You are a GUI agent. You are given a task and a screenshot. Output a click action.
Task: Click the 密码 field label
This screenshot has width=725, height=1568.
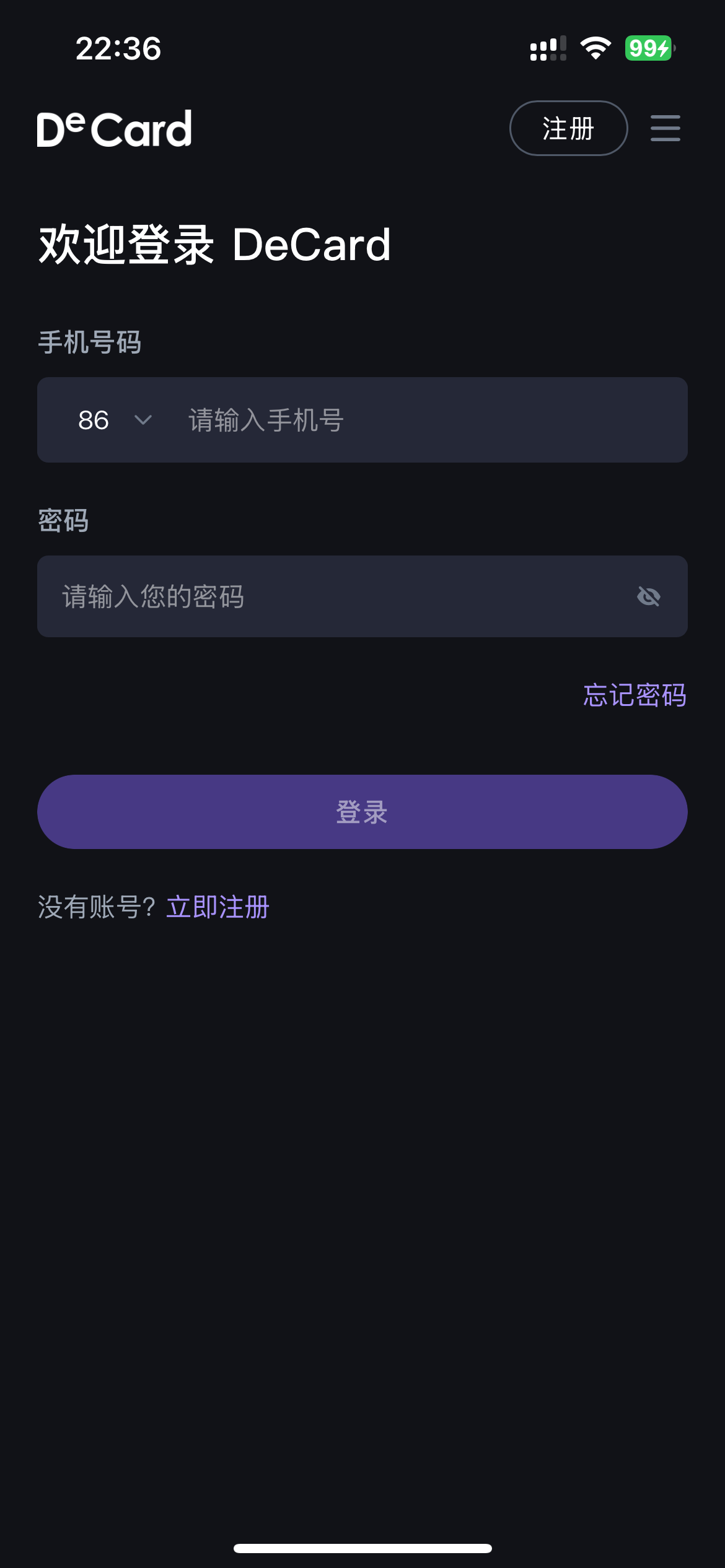click(63, 520)
